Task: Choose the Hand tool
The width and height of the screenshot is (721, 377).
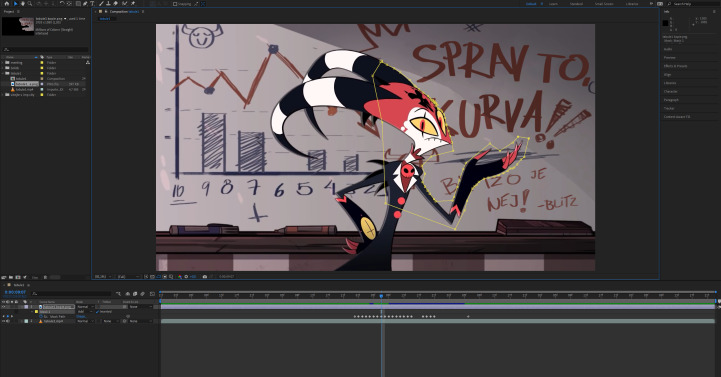Action: [23, 4]
